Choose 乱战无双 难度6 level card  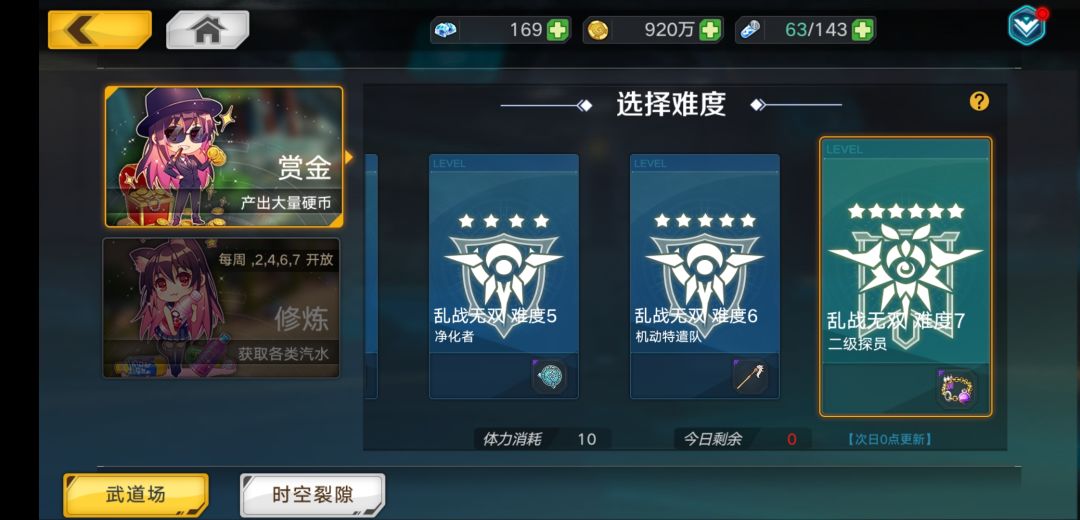tap(705, 276)
